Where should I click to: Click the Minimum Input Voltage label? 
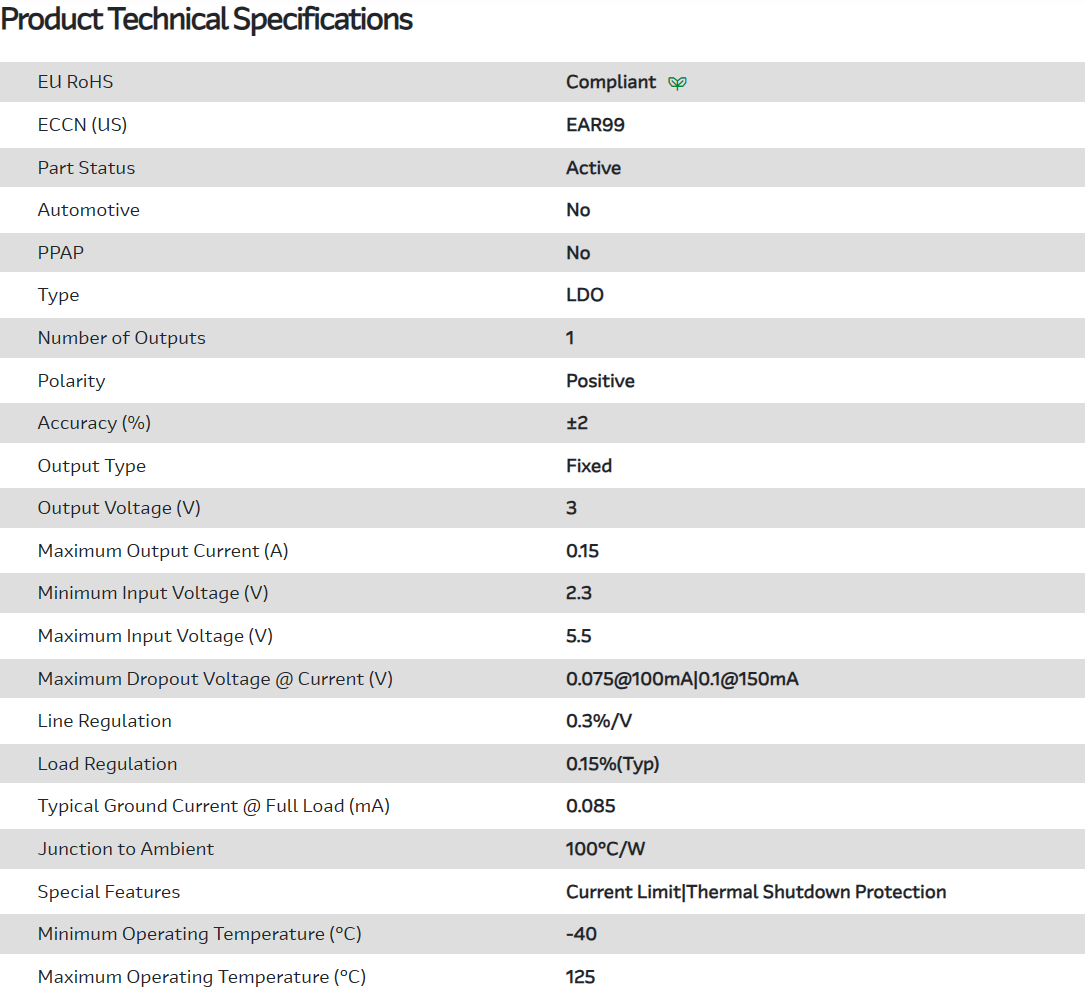[x=153, y=593]
